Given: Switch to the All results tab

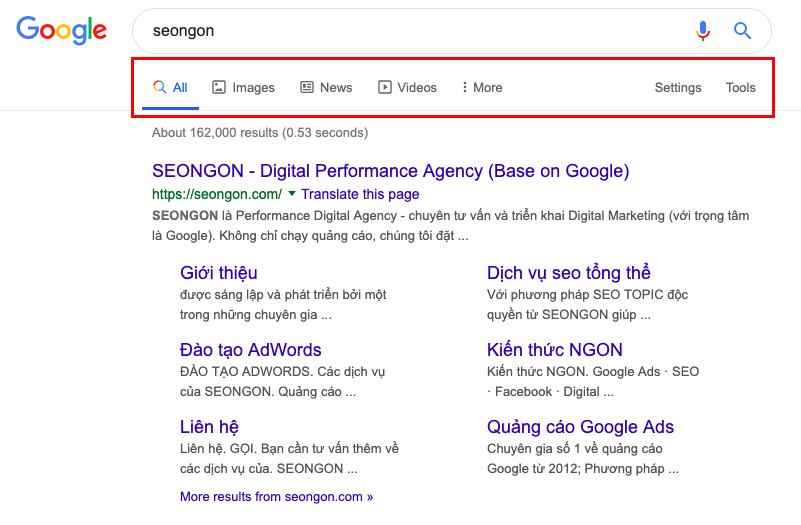Looking at the screenshot, I should point(171,87).
